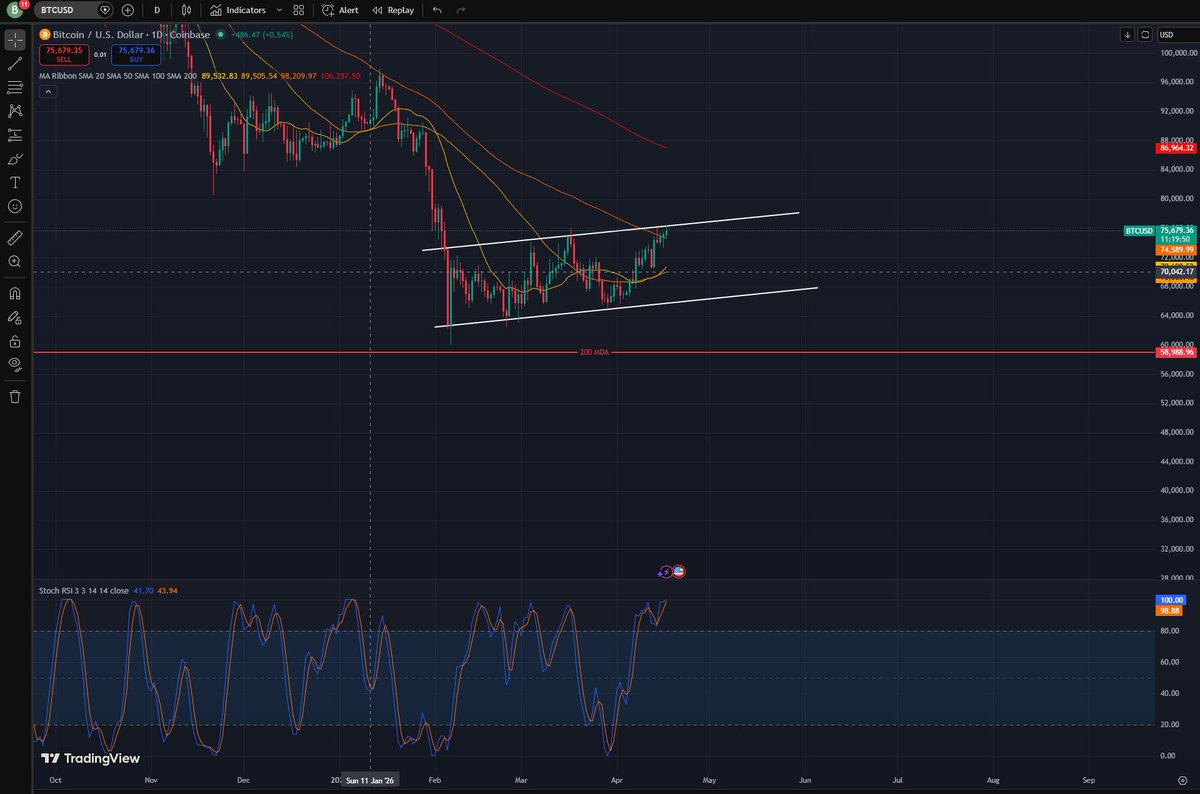Click the compare or add symbol plus icon
The image size is (1200, 794).
[x=128, y=10]
